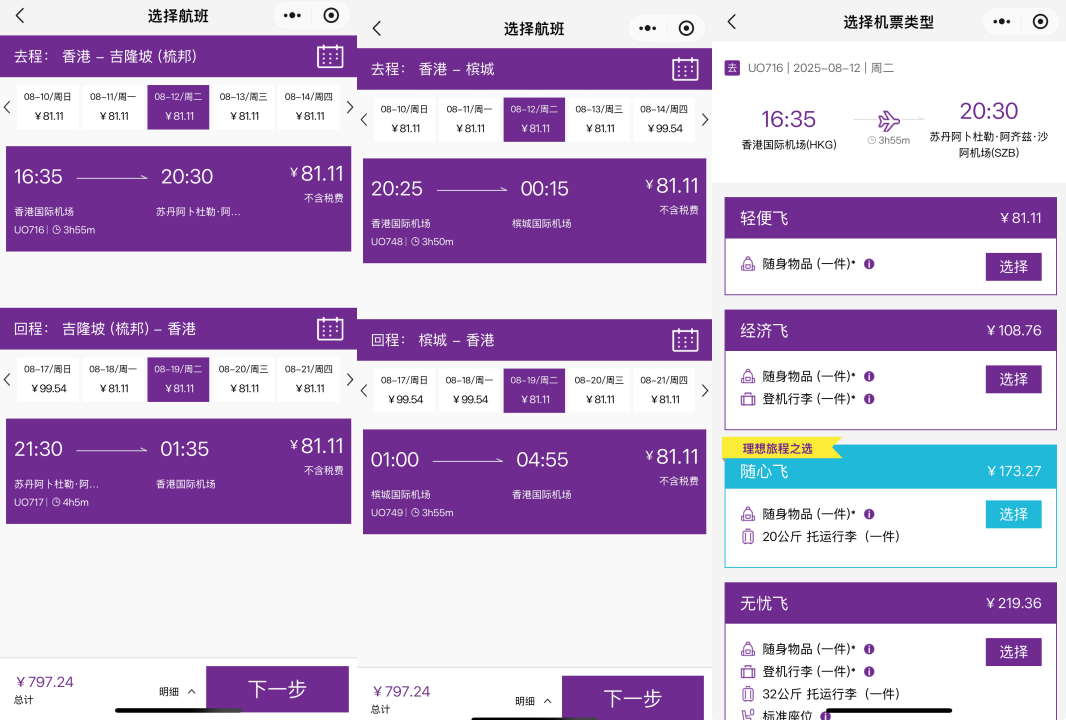Choose the 随心飞 fare with 选择

tap(1014, 515)
